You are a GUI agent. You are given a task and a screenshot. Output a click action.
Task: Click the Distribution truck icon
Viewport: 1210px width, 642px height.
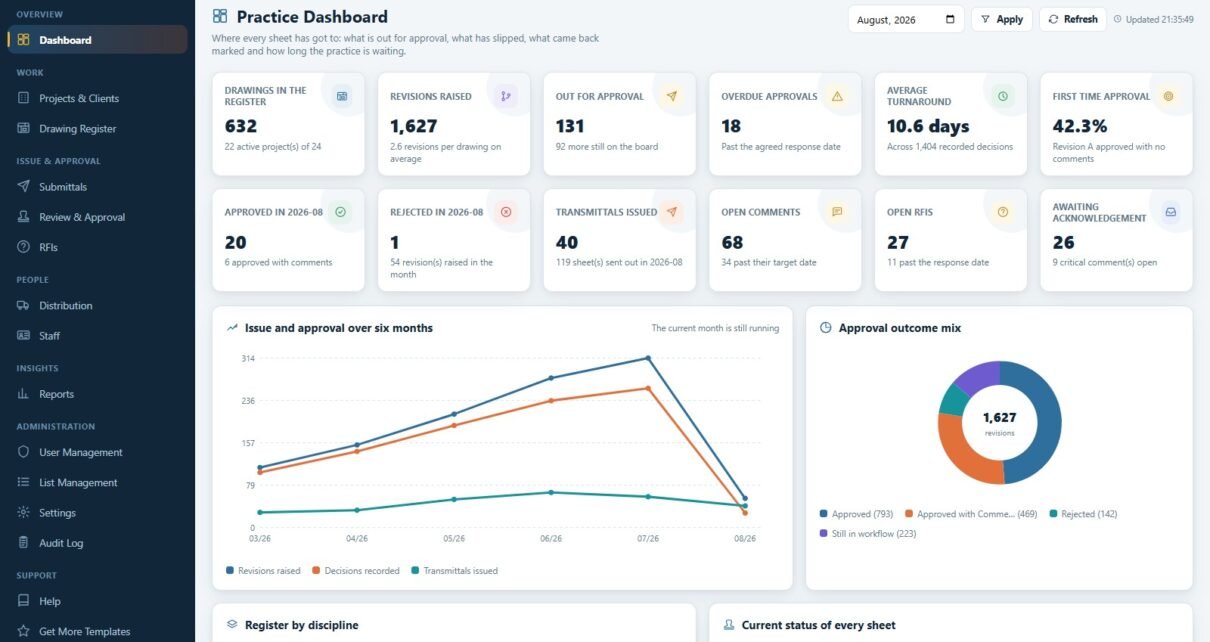click(23, 305)
